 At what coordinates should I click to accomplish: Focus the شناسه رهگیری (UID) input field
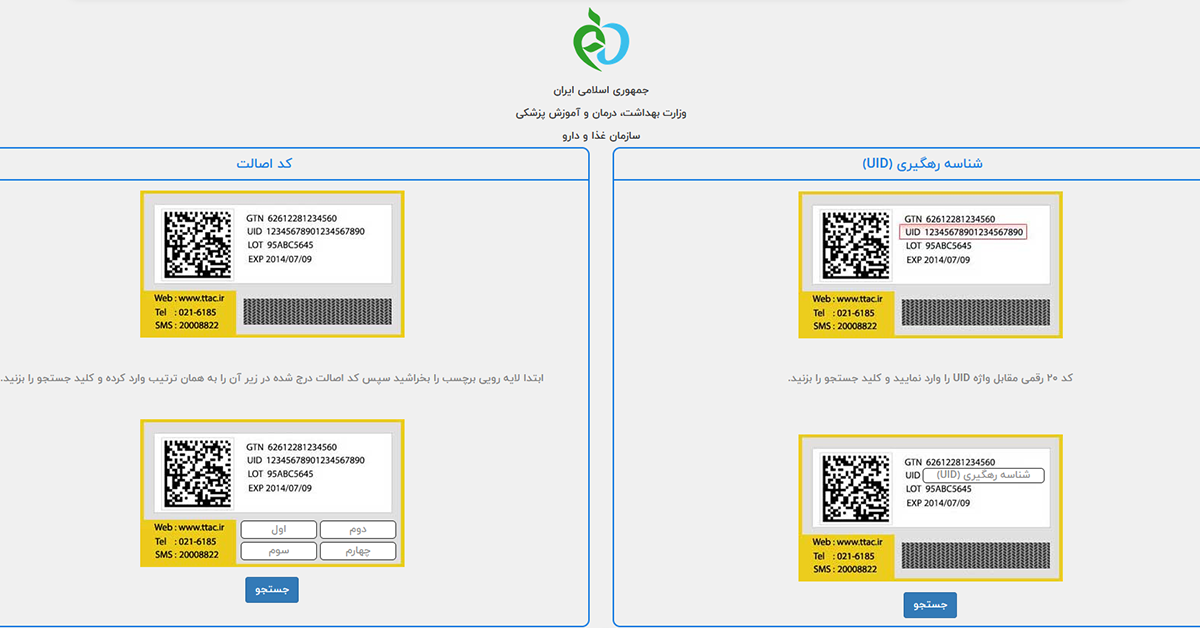[x=983, y=476]
